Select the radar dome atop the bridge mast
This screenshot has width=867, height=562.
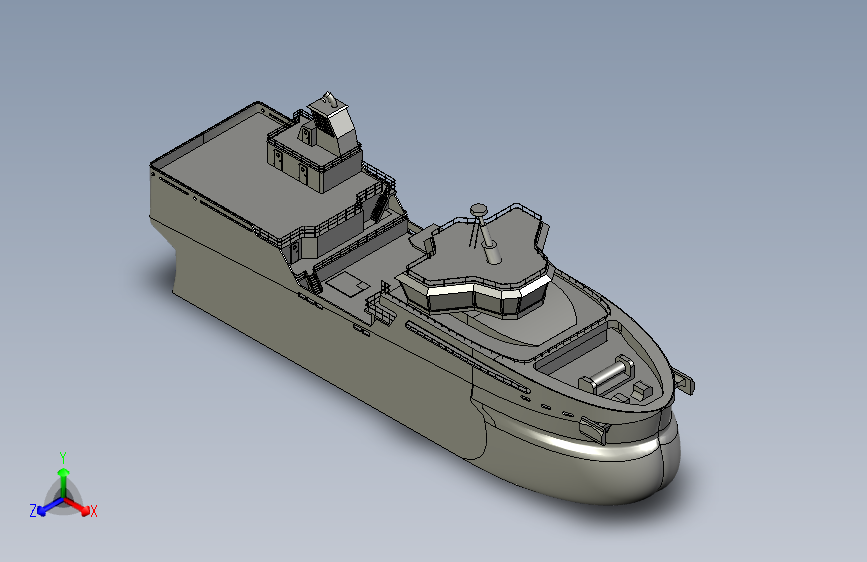click(479, 209)
